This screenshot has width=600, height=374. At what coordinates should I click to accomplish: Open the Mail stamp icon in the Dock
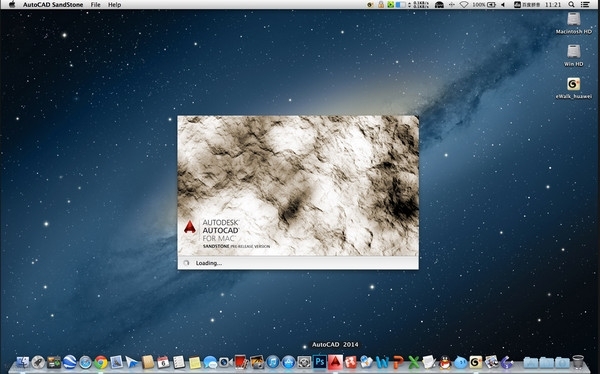[116, 362]
